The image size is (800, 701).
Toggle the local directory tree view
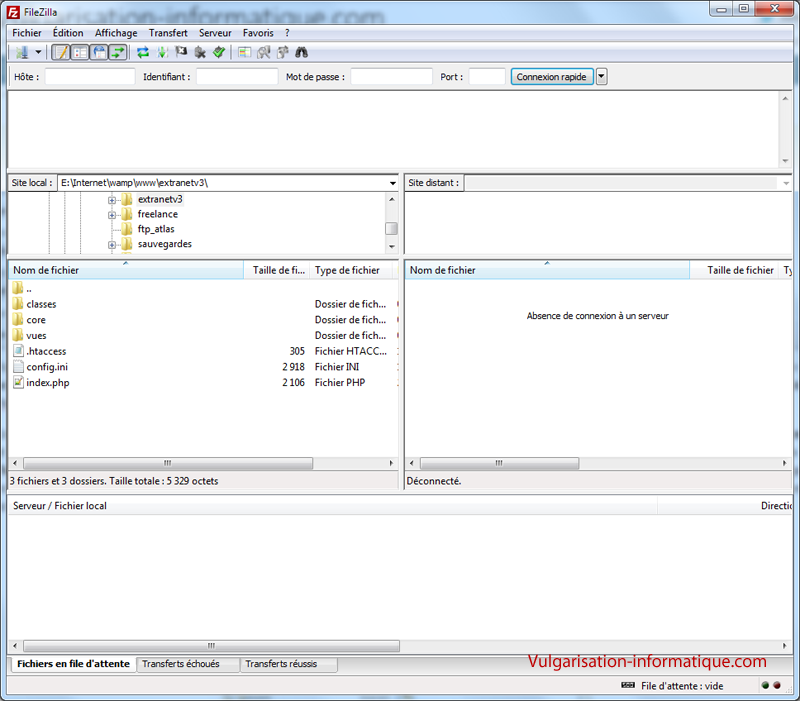coord(80,52)
